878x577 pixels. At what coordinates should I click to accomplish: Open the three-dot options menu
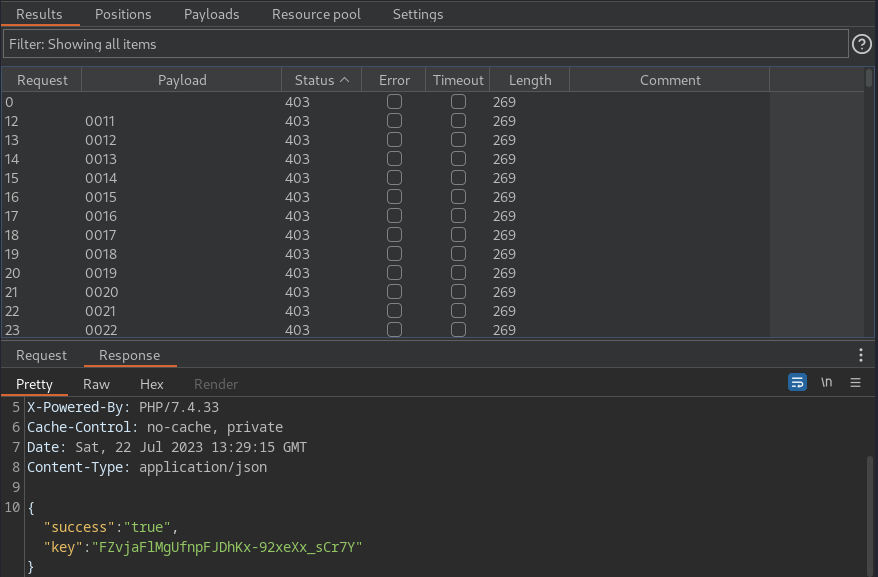pos(861,355)
